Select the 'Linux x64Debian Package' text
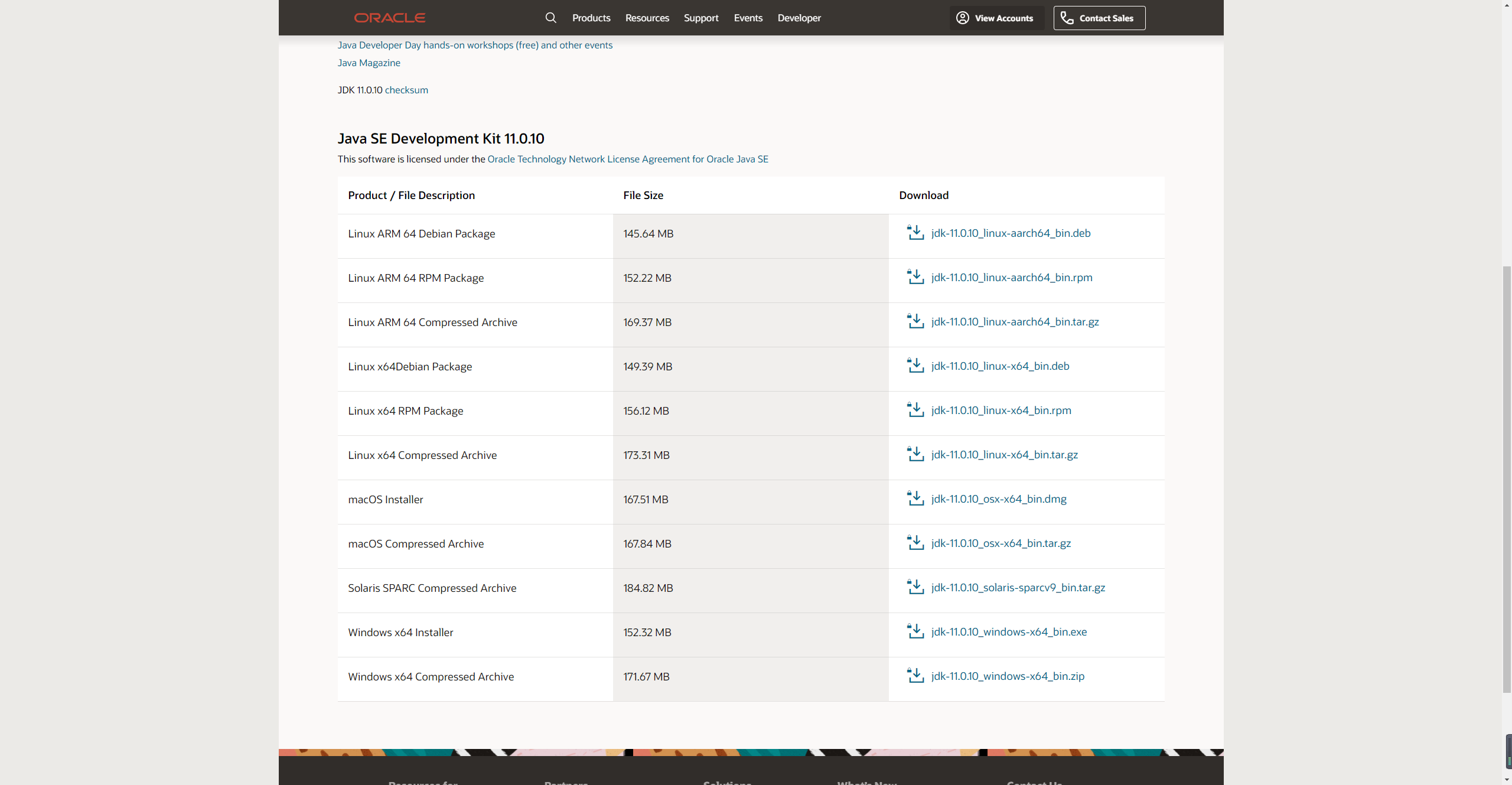Image resolution: width=1512 pixels, height=785 pixels. 410,366
